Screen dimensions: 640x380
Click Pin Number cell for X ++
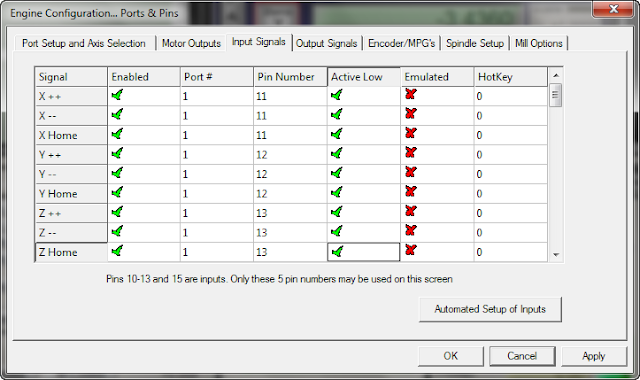tap(290, 96)
